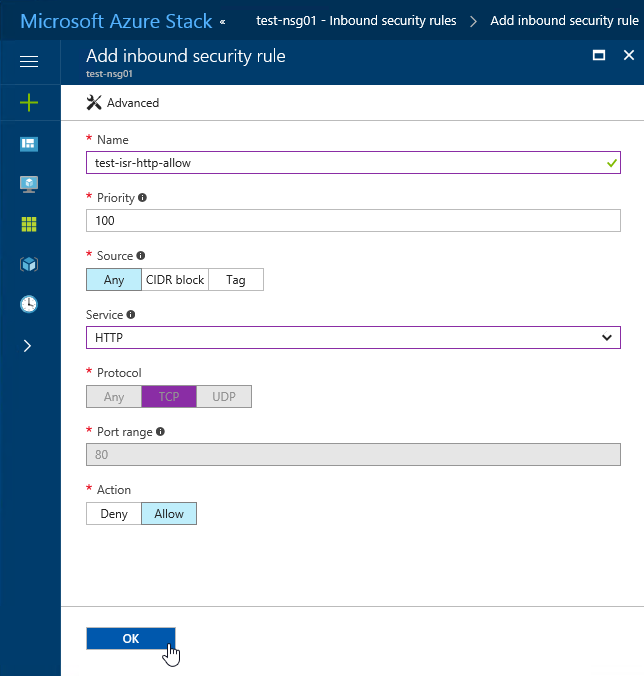The image size is (644, 676).
Task: Open the All resources grid icon
Action: coord(29,224)
